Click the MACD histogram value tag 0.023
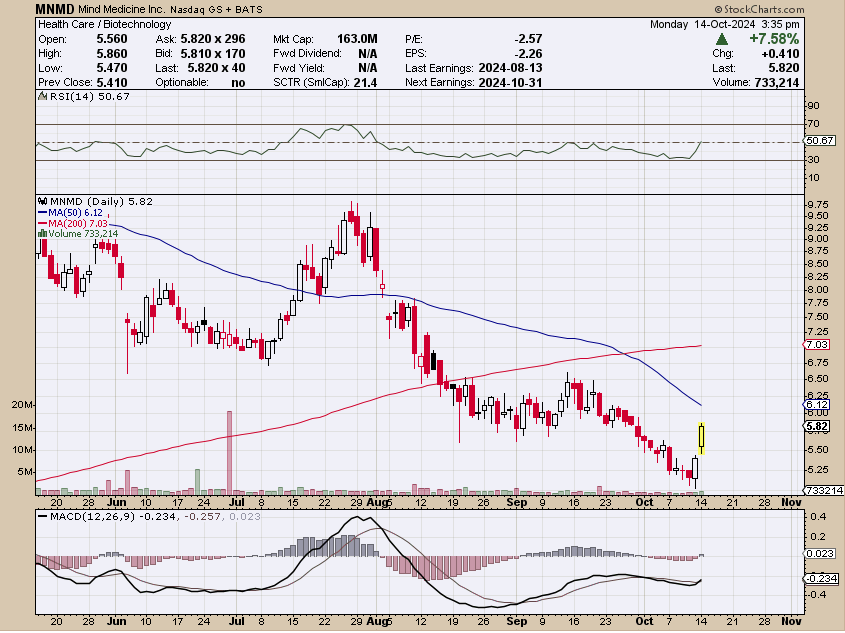Image resolution: width=845 pixels, height=633 pixels. (x=820, y=553)
